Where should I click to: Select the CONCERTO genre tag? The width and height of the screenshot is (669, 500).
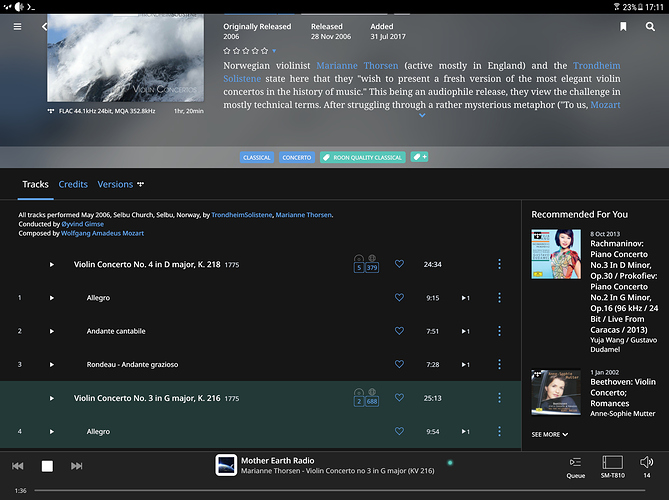click(x=297, y=157)
